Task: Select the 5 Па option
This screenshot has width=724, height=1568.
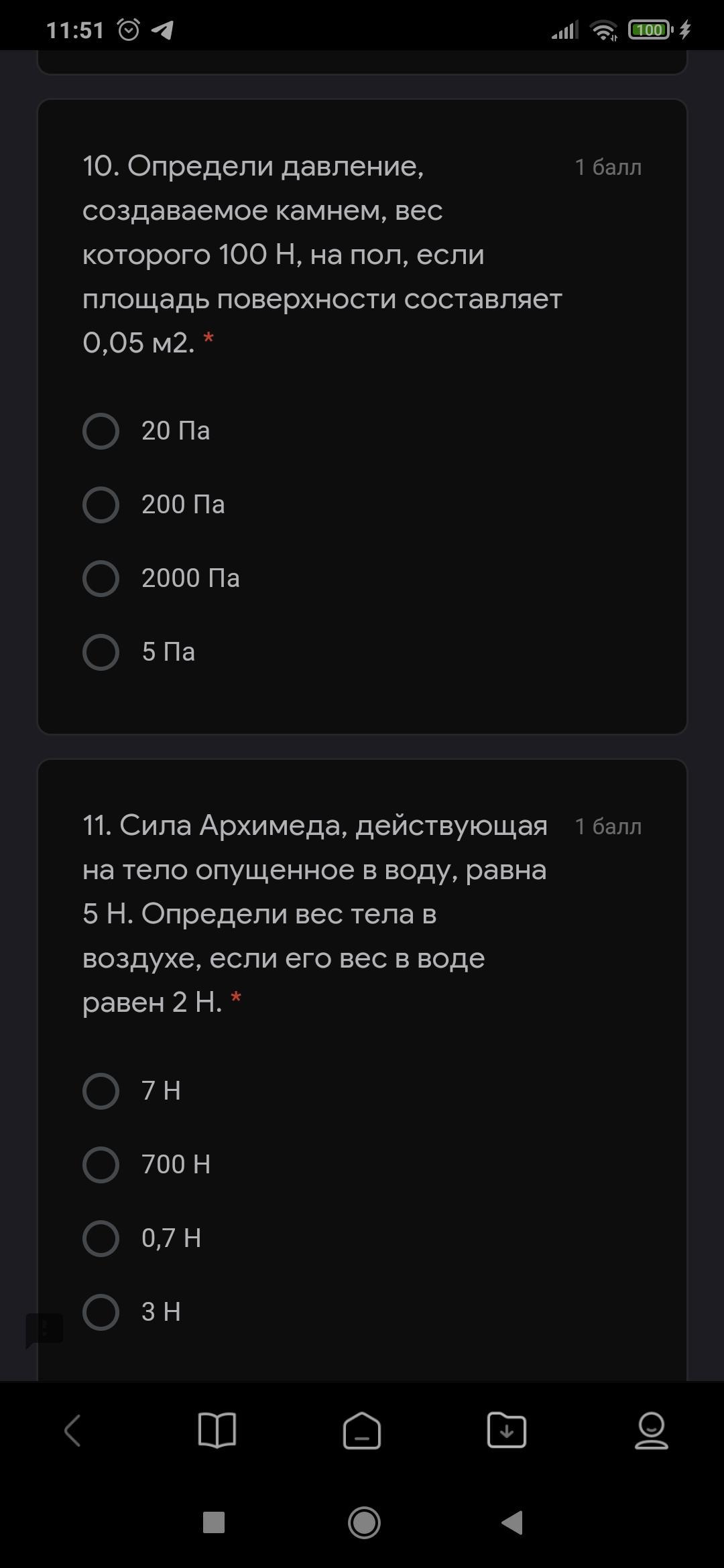Action: (x=101, y=652)
